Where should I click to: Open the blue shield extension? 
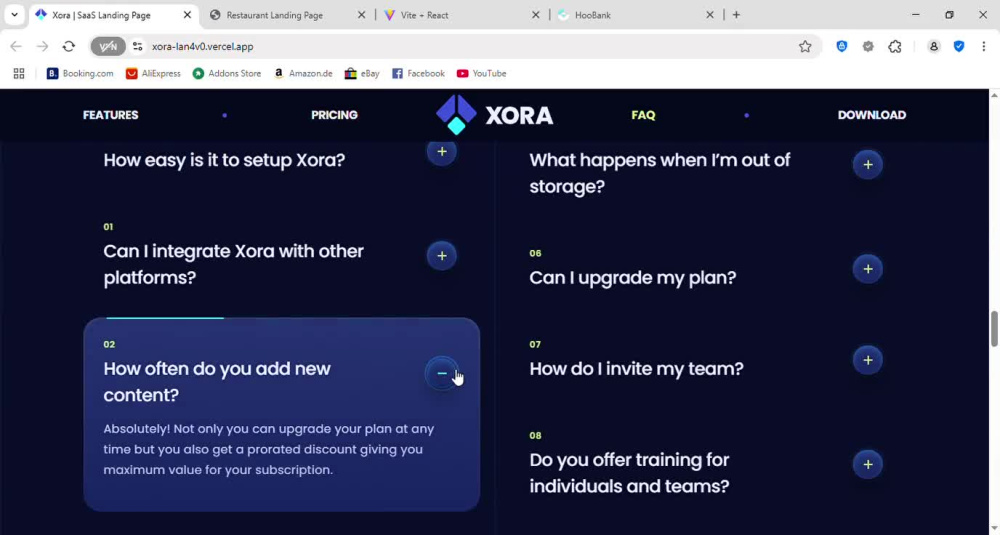point(842,46)
